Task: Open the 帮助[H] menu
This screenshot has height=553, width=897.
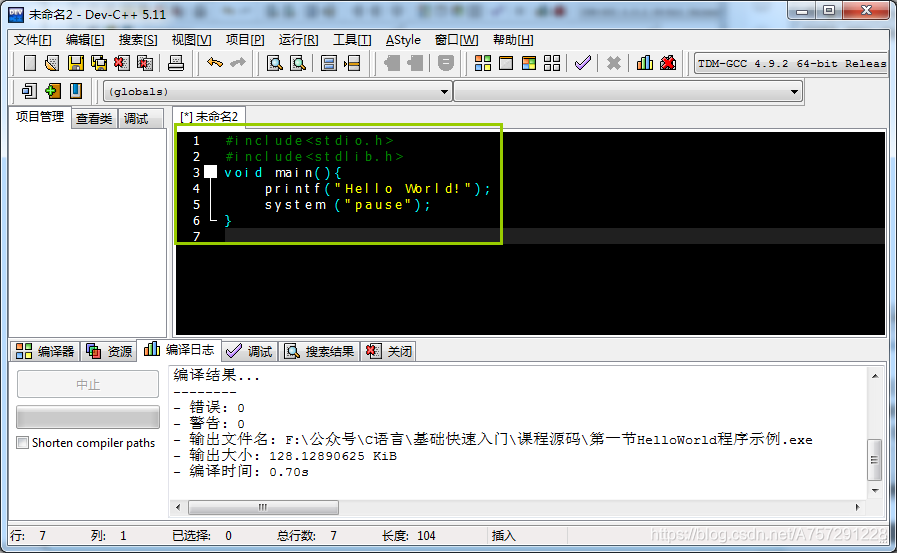Action: (513, 40)
